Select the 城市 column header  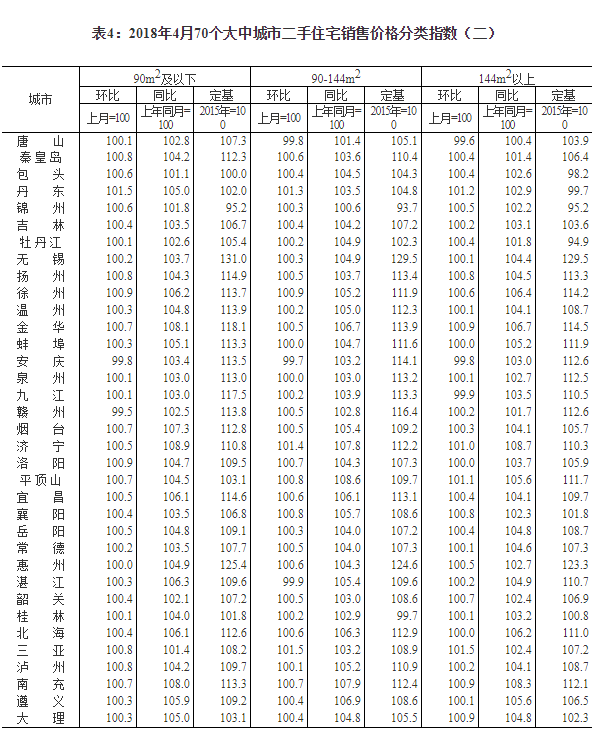pyautogui.click(x=40, y=100)
